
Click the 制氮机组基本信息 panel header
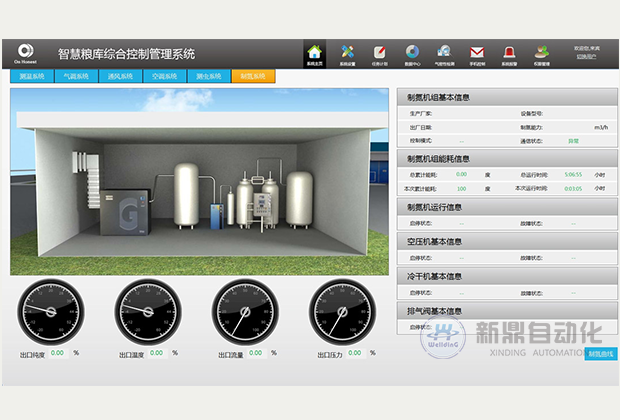(507, 97)
